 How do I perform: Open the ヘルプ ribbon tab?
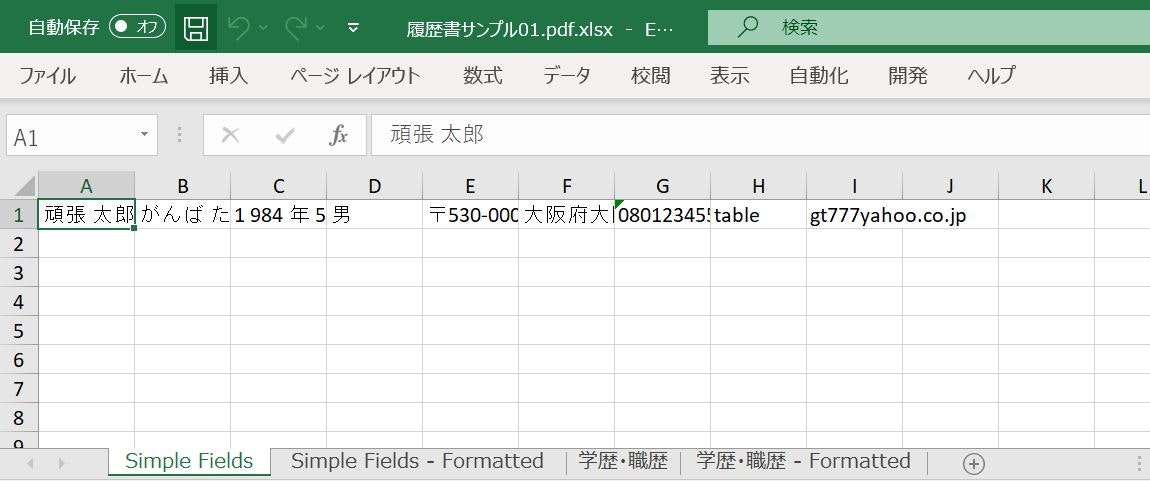[x=991, y=76]
